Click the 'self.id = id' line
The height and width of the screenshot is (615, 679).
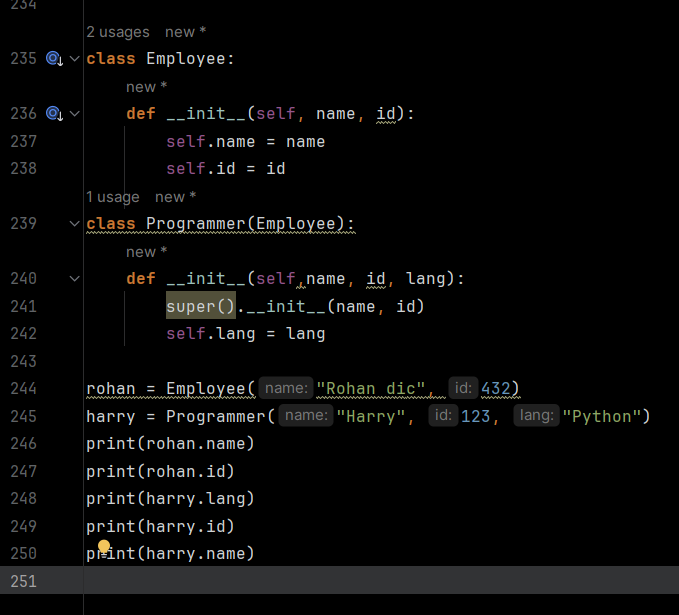point(226,169)
